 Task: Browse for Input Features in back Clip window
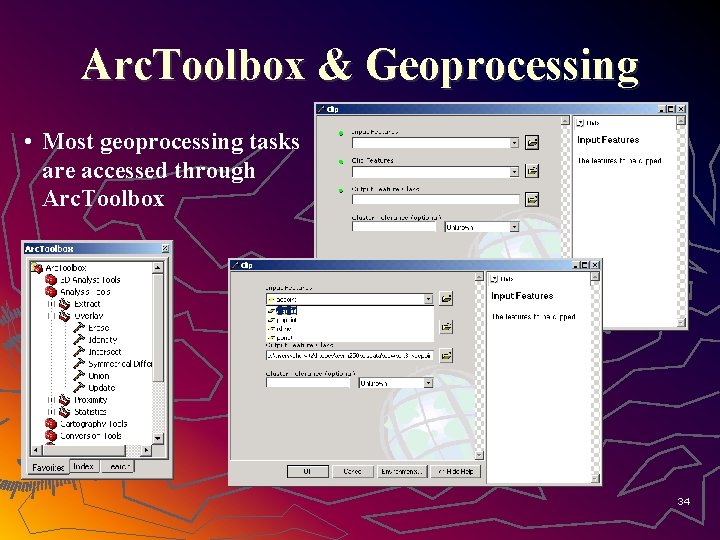click(532, 142)
